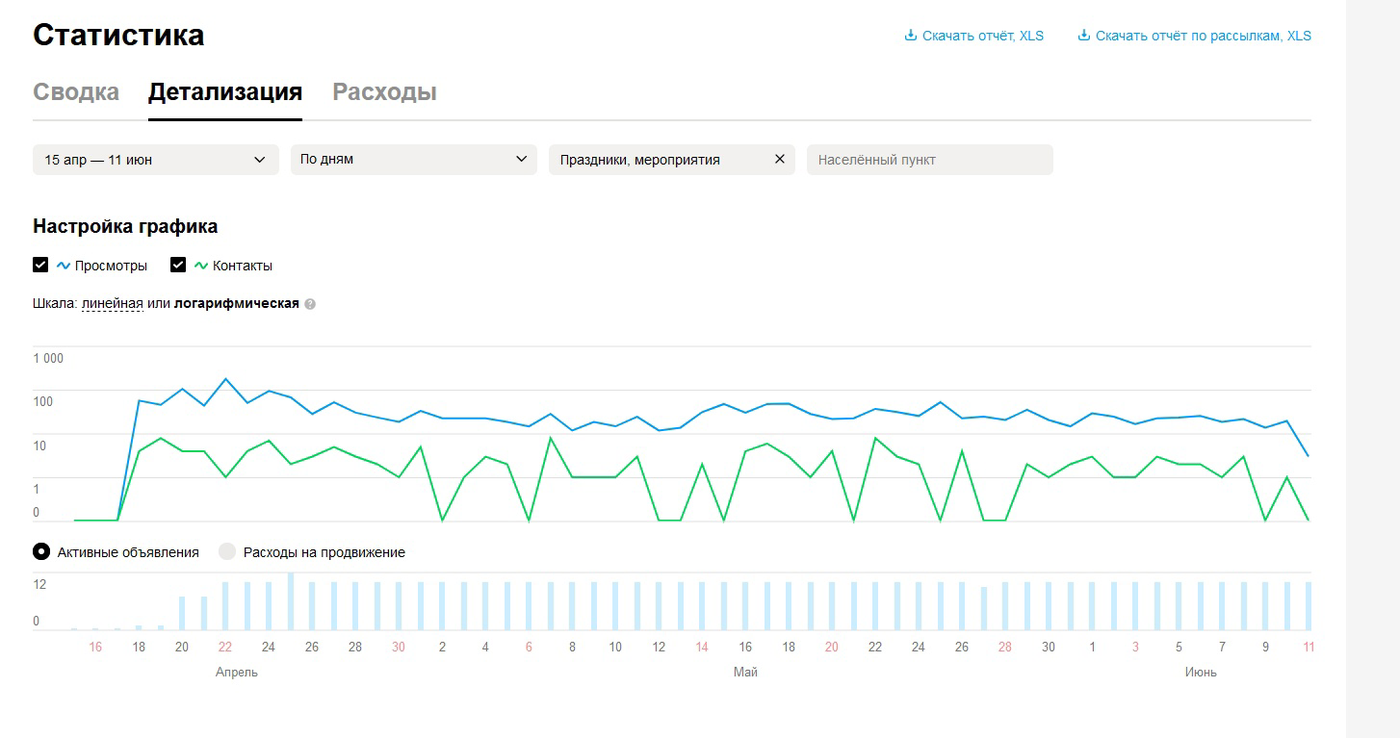This screenshot has height=738, width=1400.
Task: Select the "логарифмическая" scale option
Action: [x=237, y=304]
